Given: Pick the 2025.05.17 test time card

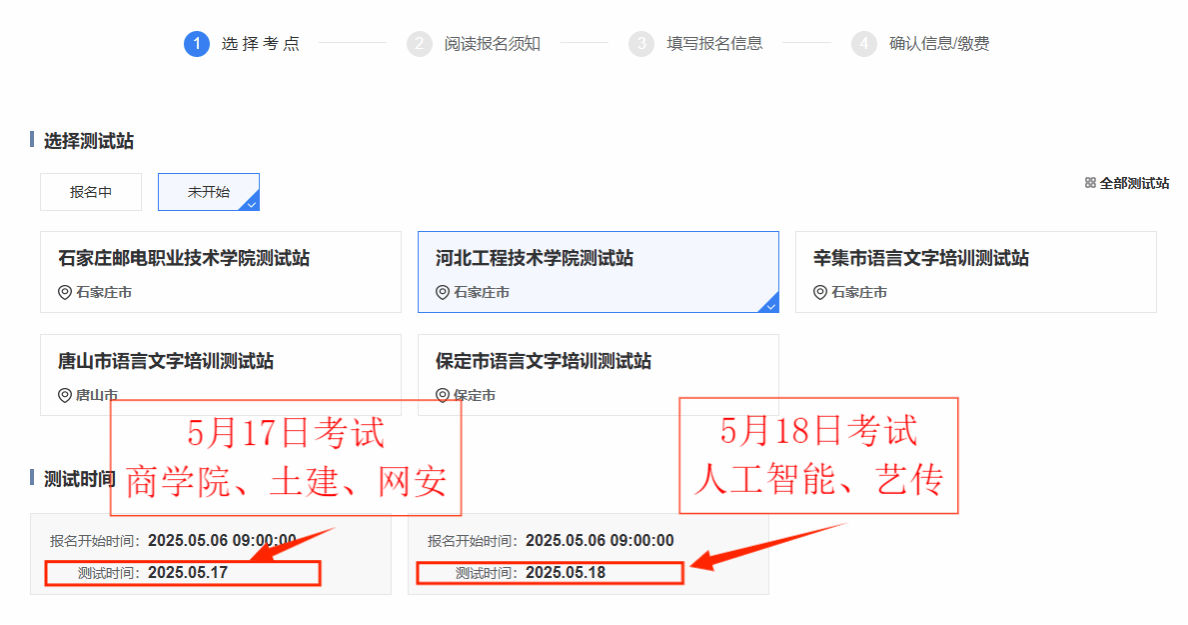Looking at the screenshot, I should click(x=211, y=555).
